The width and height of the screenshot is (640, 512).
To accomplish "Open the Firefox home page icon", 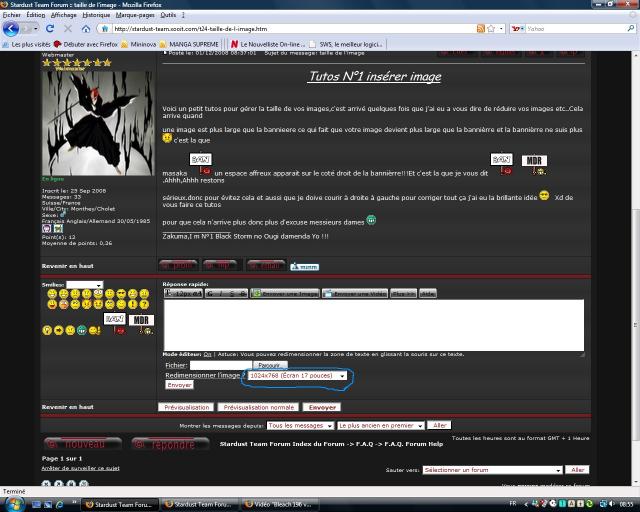I will pyautogui.click(x=86, y=29).
